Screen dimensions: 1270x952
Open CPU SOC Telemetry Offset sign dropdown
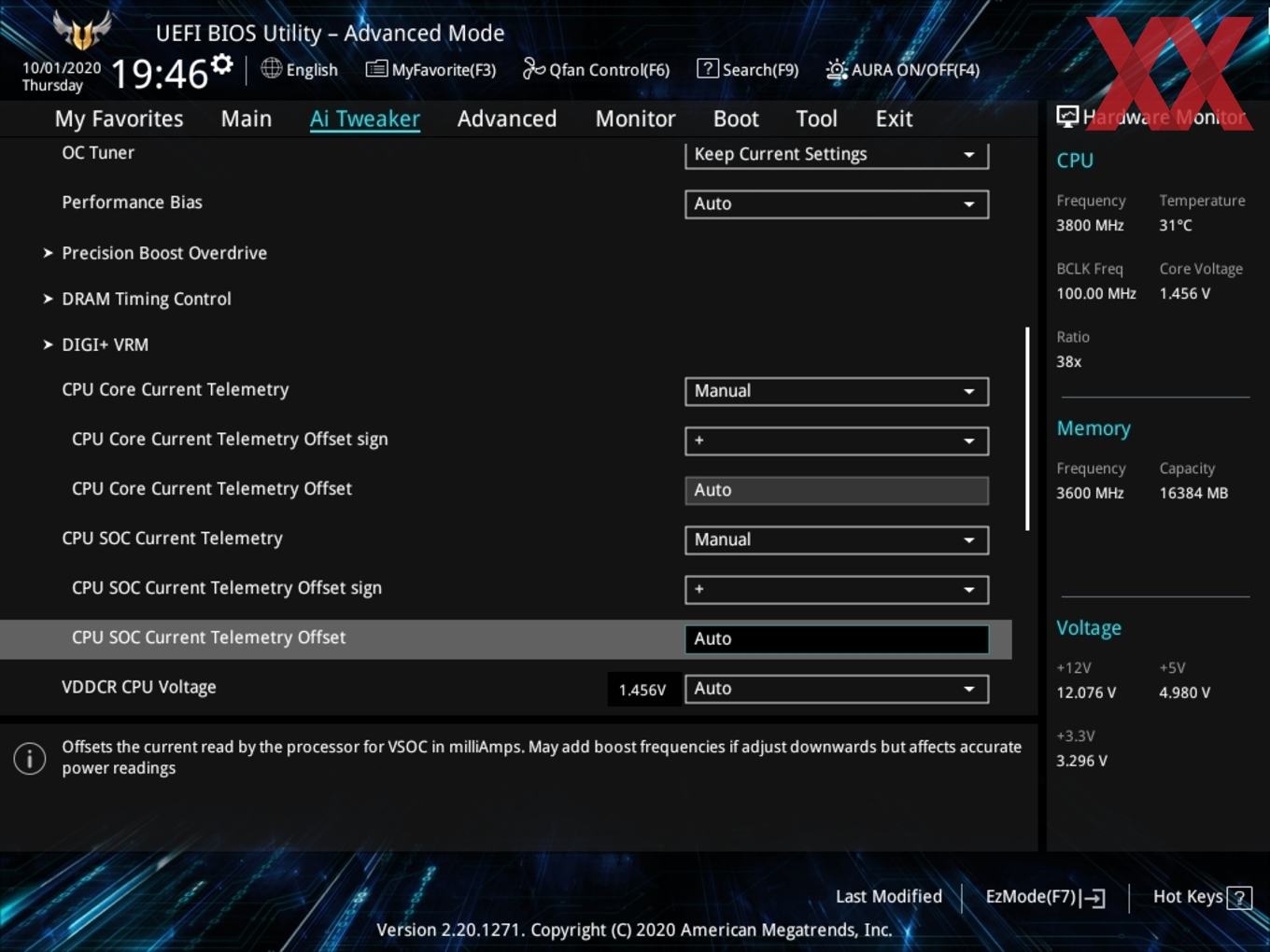click(837, 589)
